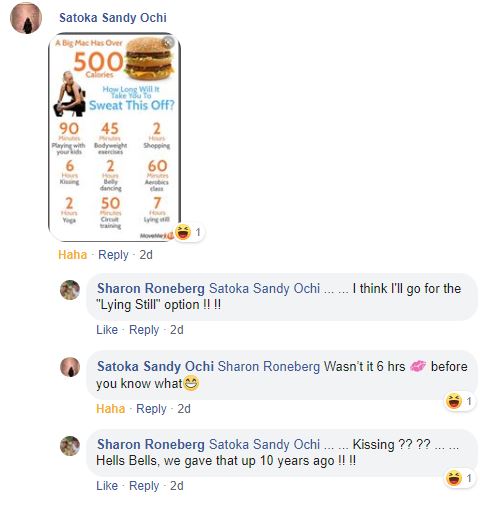The width and height of the screenshot is (480, 507).
Task: Open Satoka Sandy Ochi's top profile picture
Action: pyautogui.click(x=26, y=18)
